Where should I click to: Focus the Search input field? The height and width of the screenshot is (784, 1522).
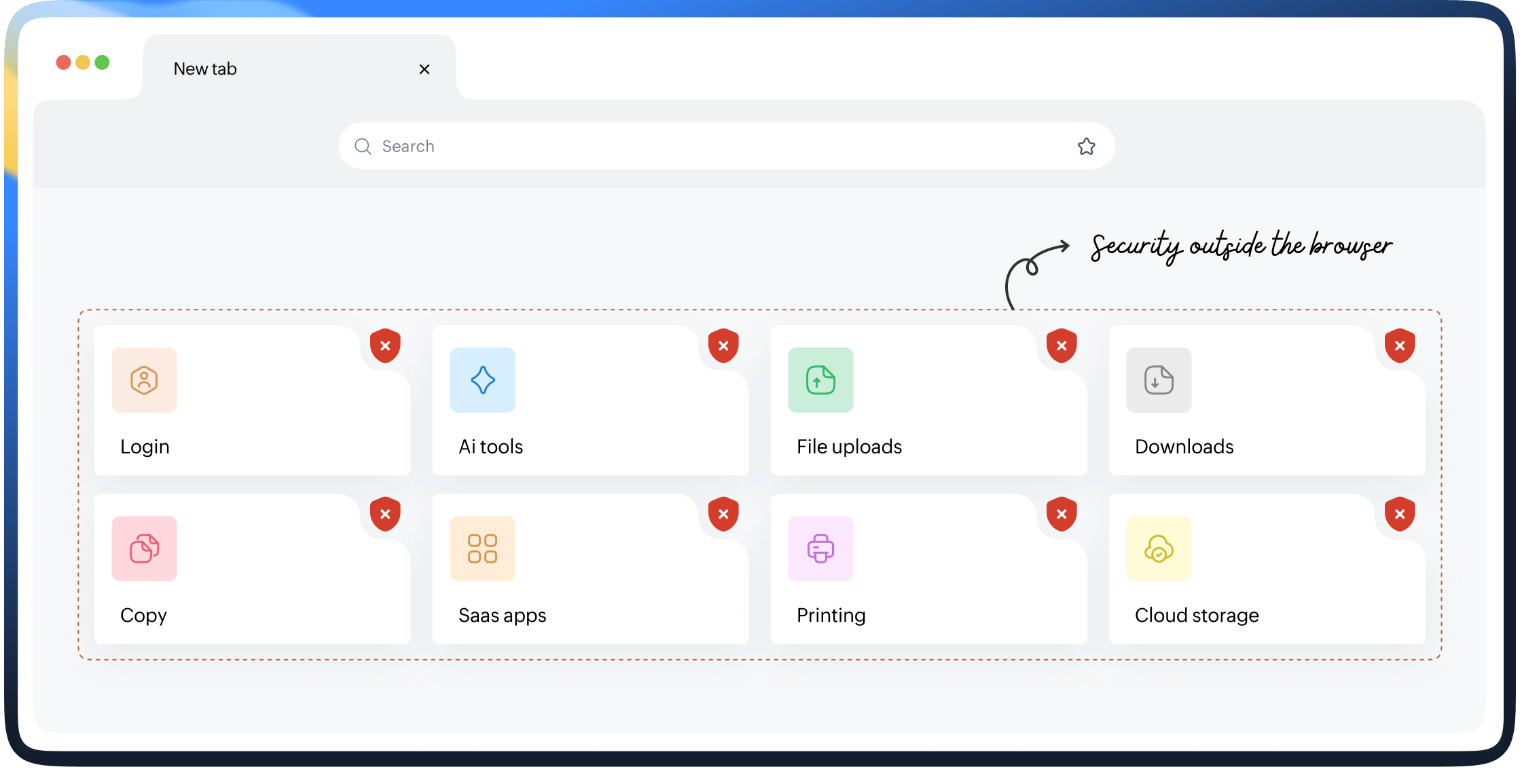click(727, 146)
